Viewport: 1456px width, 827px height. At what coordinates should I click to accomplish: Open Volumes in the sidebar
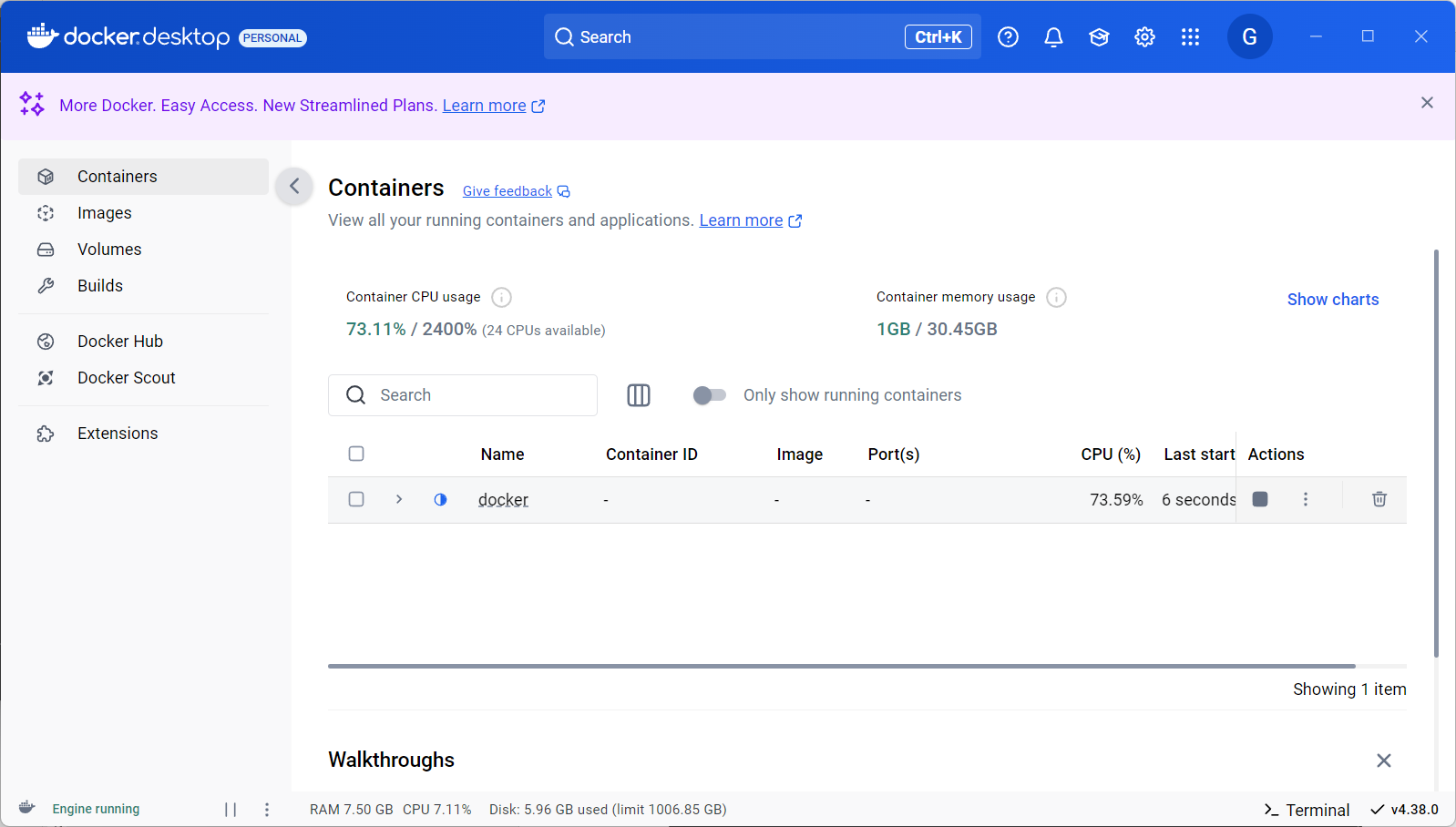tap(144, 250)
